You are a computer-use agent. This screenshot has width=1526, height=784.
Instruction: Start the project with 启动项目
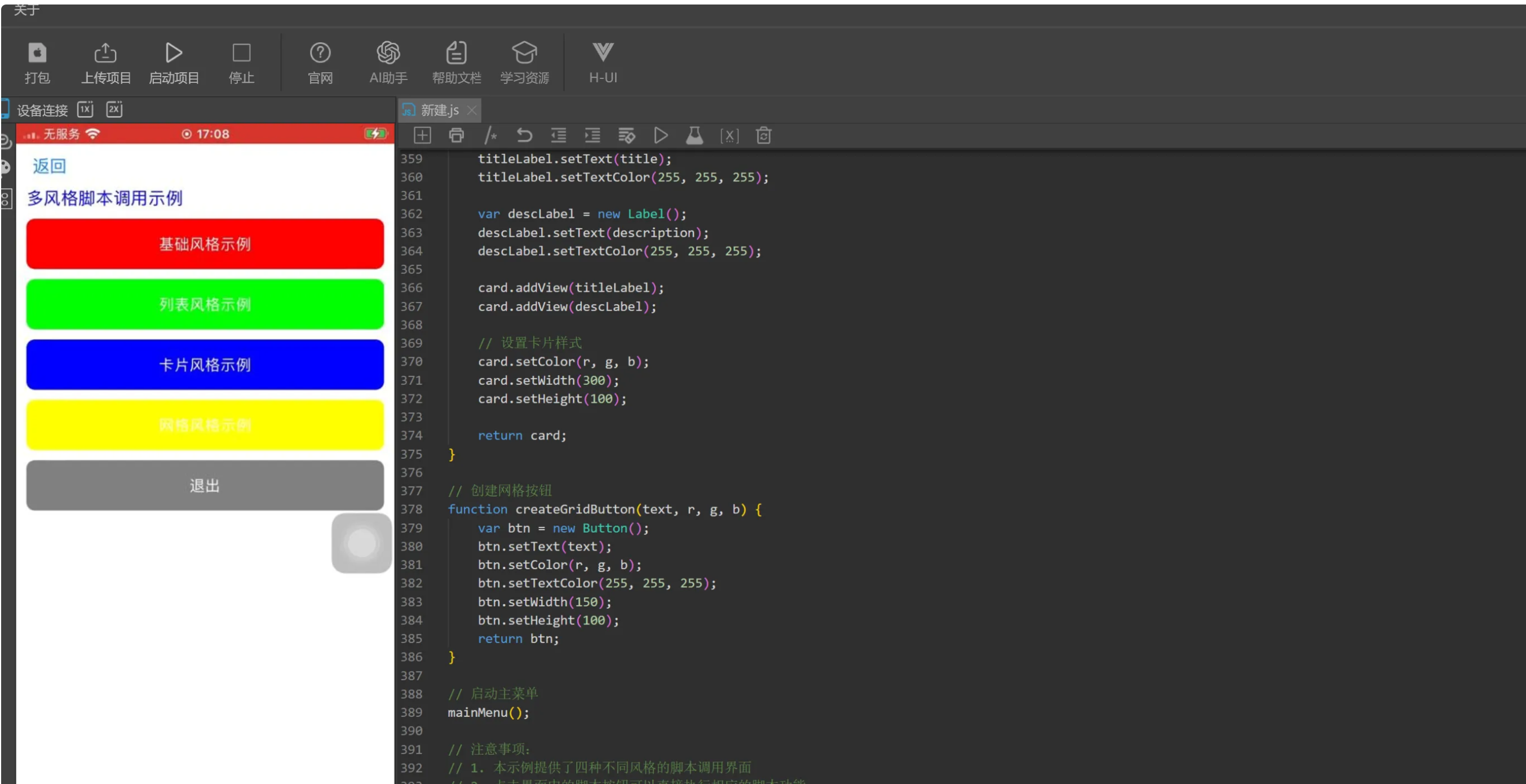(x=174, y=54)
